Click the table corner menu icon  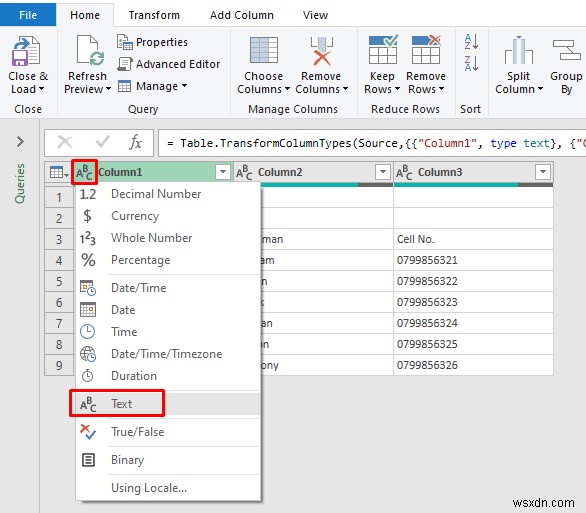coord(59,172)
